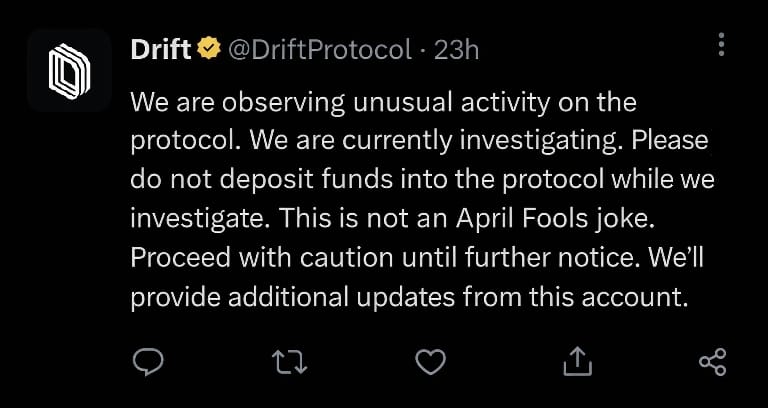Open the @DriftProtocol handle link
This screenshot has height=408, width=768.
click(321, 49)
